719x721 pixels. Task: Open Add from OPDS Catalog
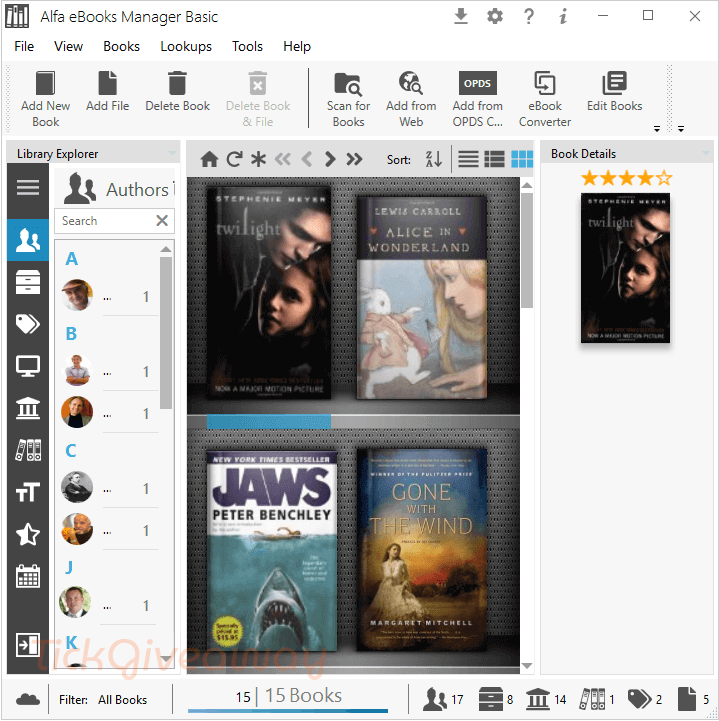point(478,99)
